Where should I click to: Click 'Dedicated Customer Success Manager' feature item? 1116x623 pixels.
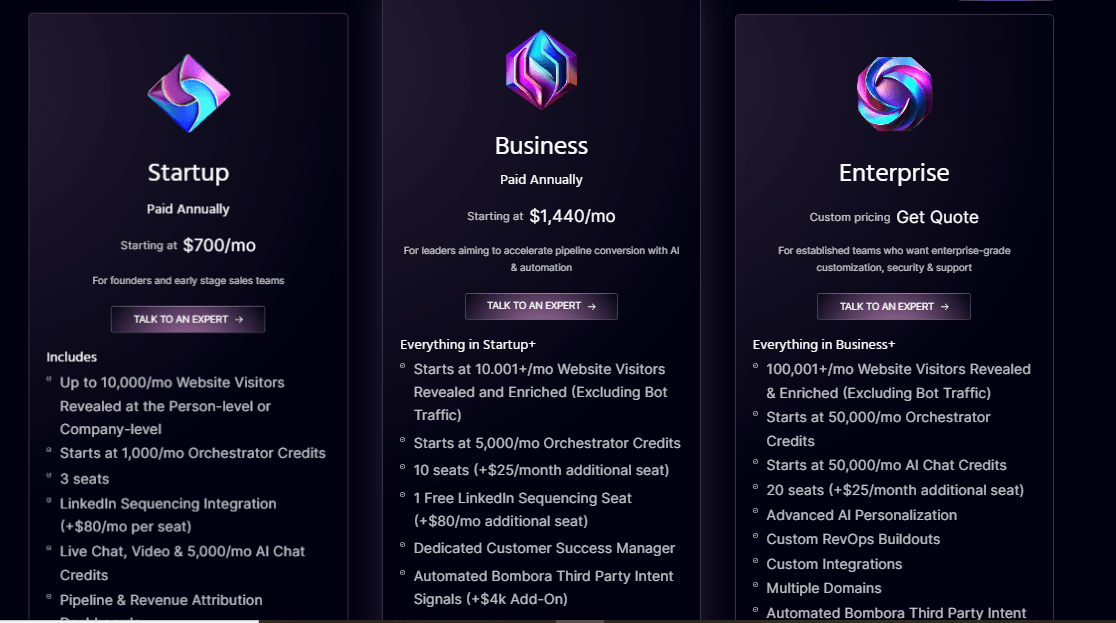pyautogui.click(x=544, y=548)
